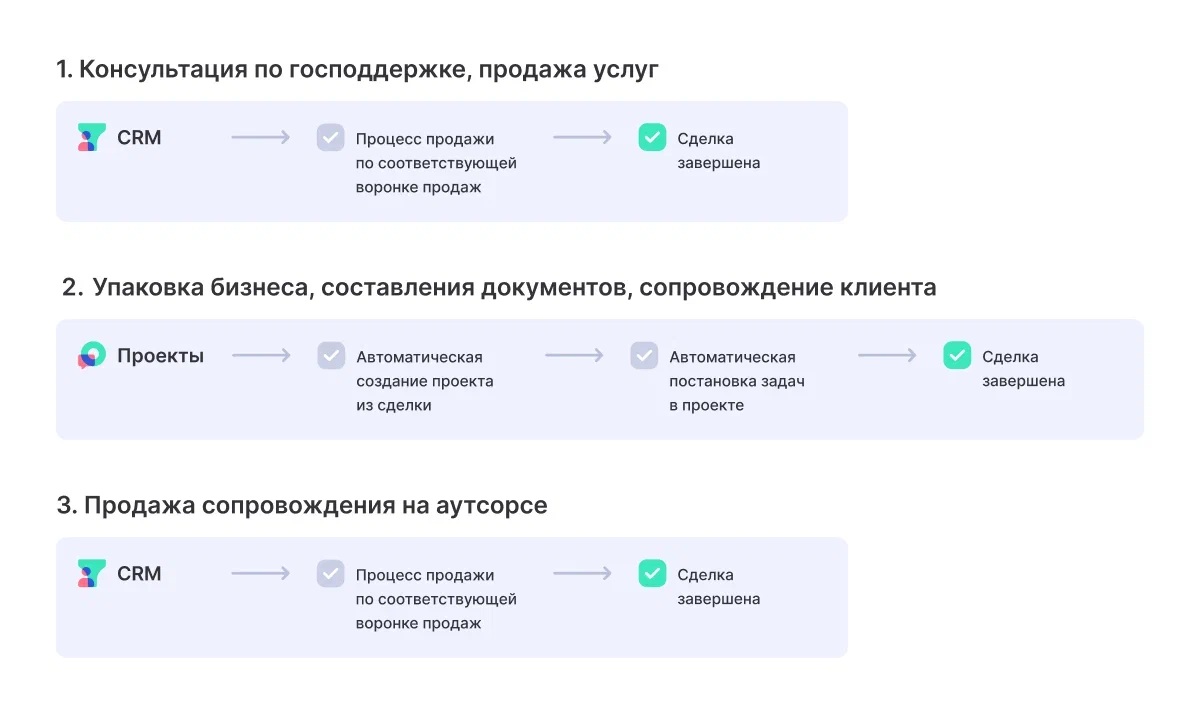Toggle the gray Процесс продажи checkbox in section 3

tap(331, 574)
